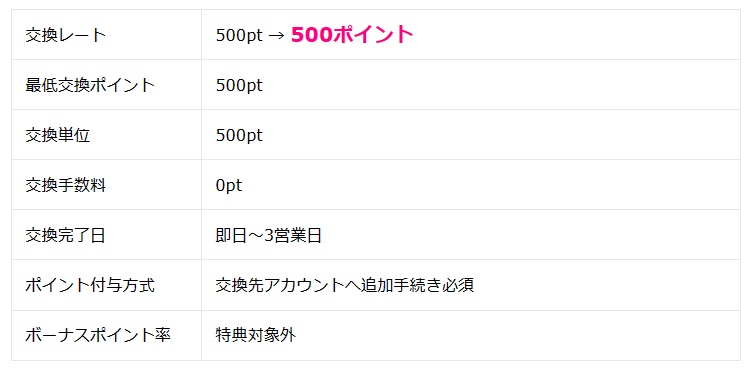
Task: Click the 500pt value beside 交換単位
Action: [239, 135]
